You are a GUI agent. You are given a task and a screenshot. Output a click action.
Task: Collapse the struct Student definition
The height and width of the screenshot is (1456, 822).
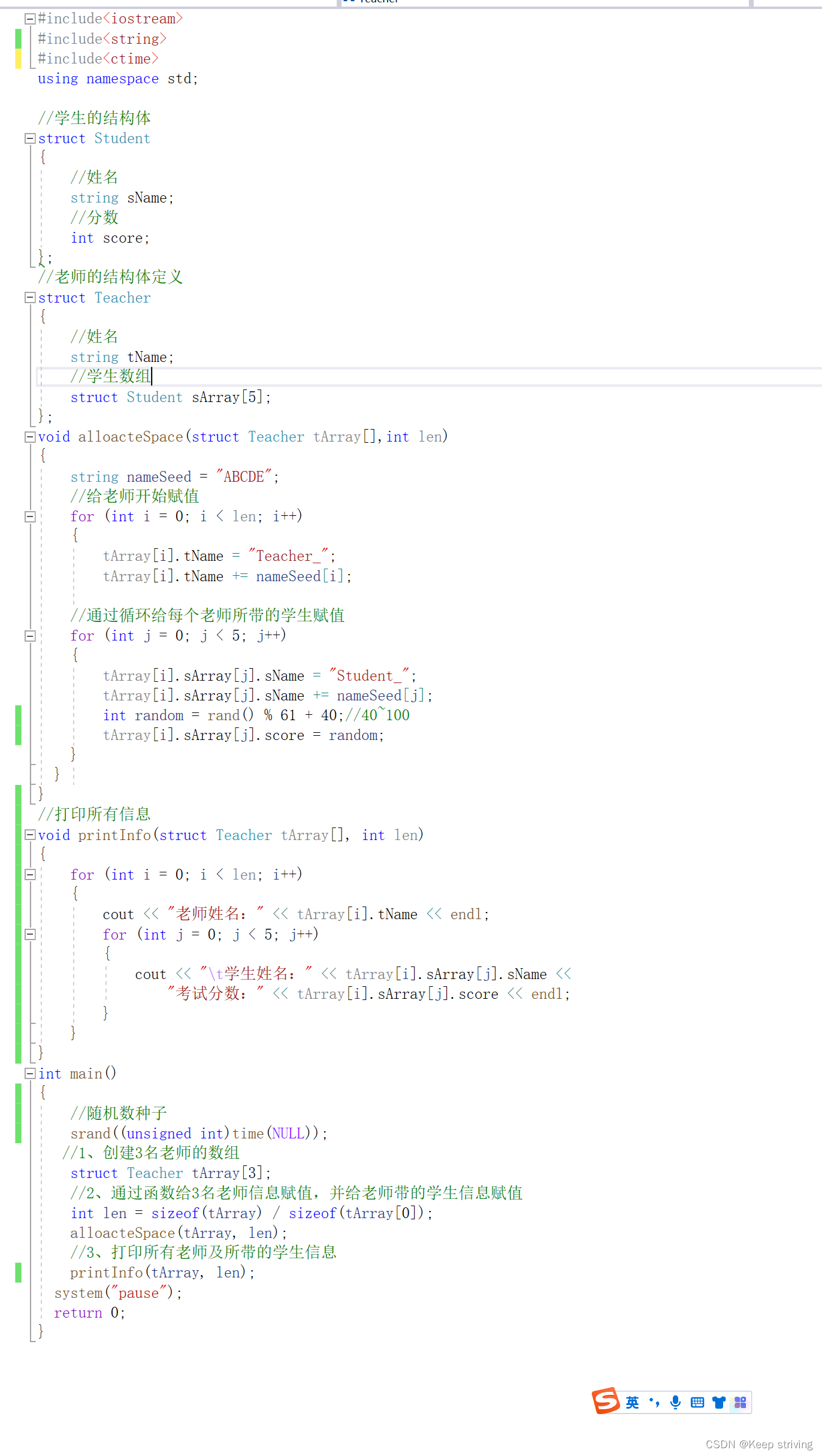[x=29, y=138]
